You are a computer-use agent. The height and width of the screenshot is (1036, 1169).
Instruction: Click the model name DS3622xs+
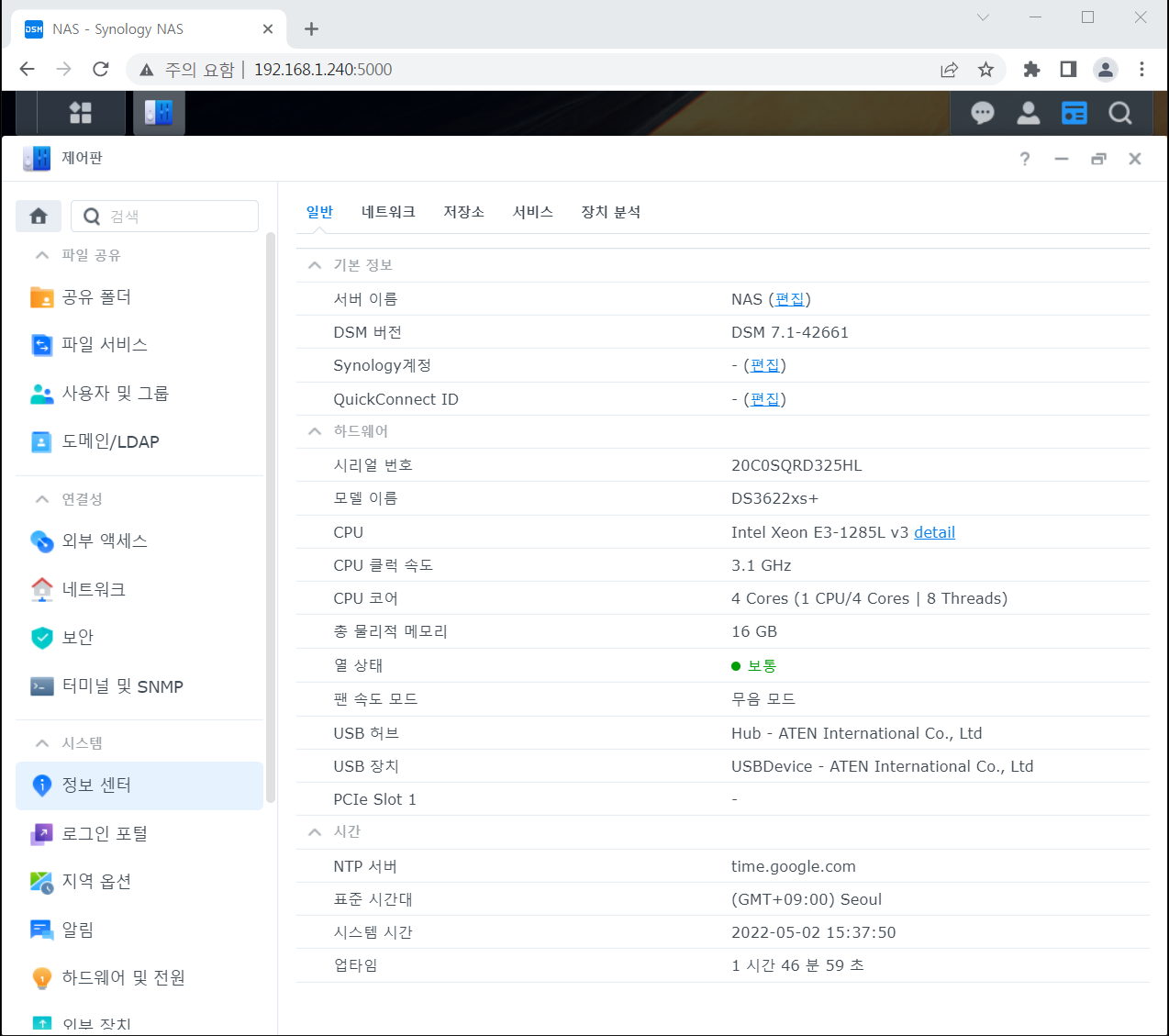coord(774,498)
